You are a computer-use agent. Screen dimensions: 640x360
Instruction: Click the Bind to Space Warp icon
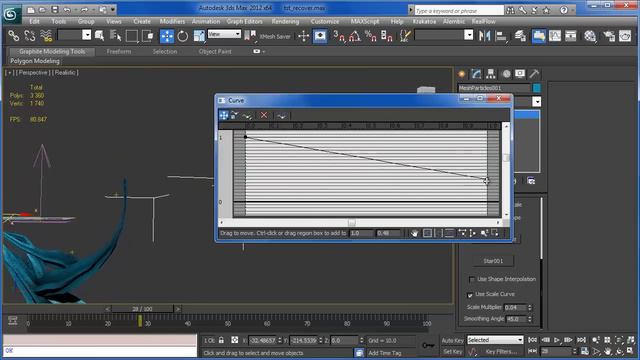[46, 36]
